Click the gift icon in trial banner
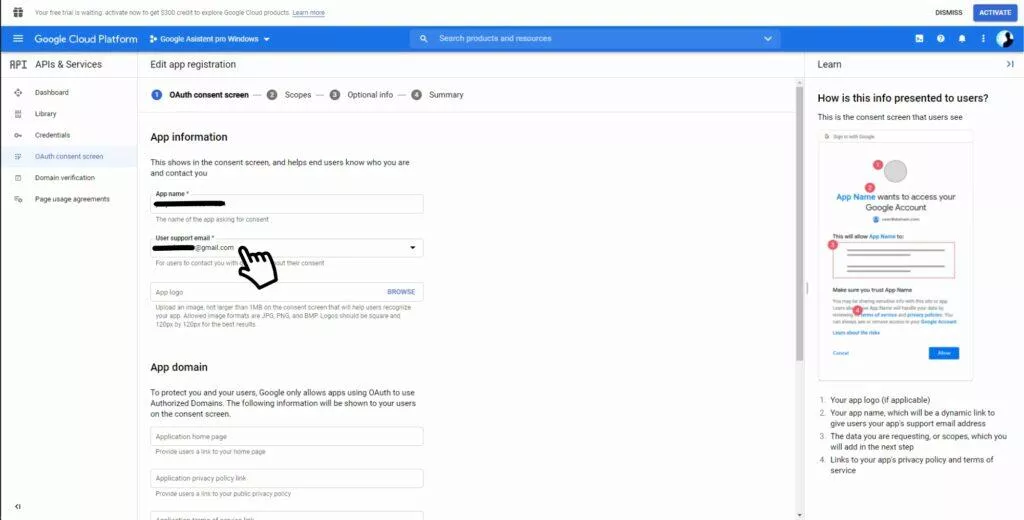1024x520 pixels. [x=18, y=12]
